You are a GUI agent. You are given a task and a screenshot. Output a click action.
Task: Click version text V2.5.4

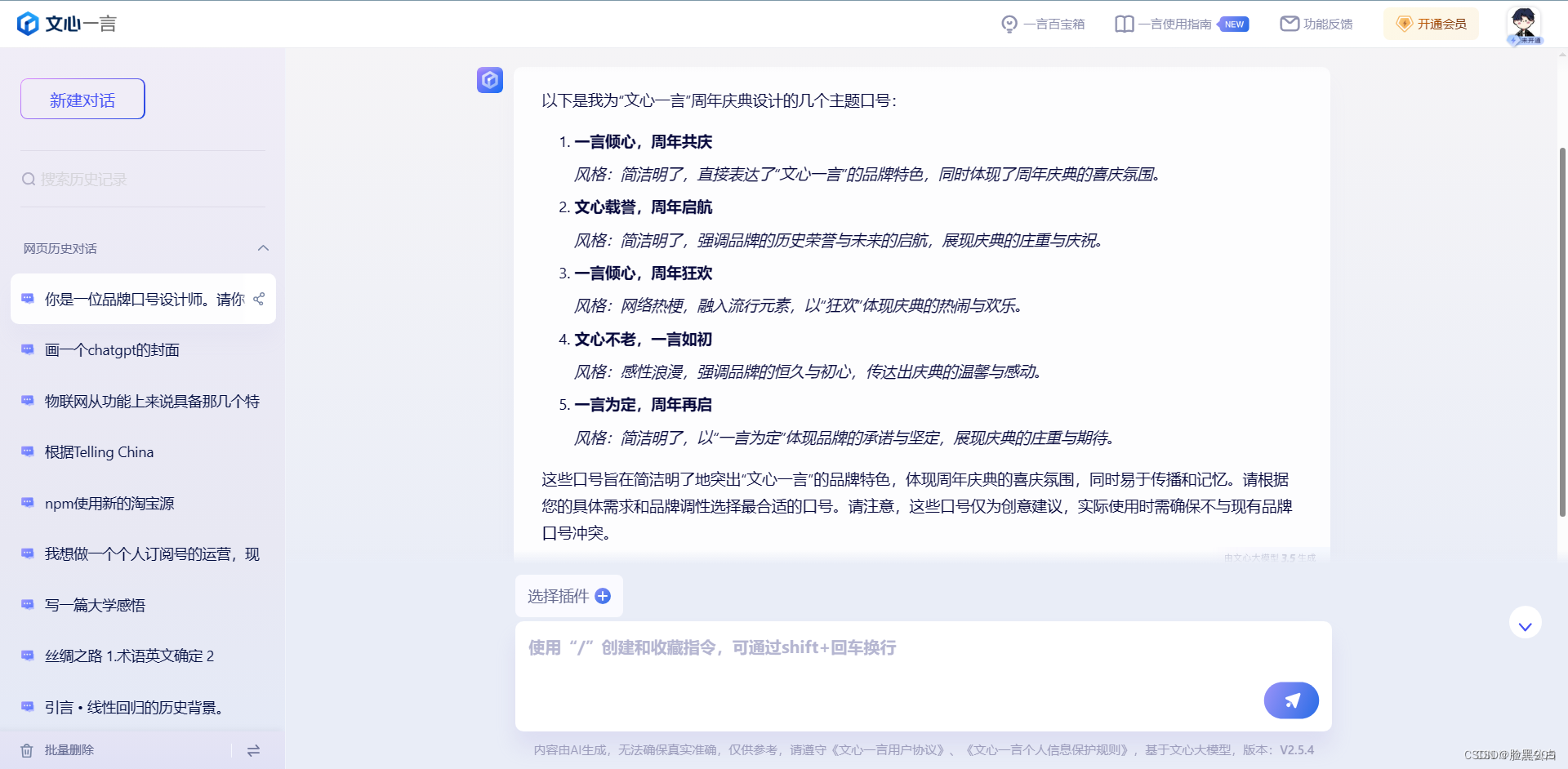point(1297,750)
